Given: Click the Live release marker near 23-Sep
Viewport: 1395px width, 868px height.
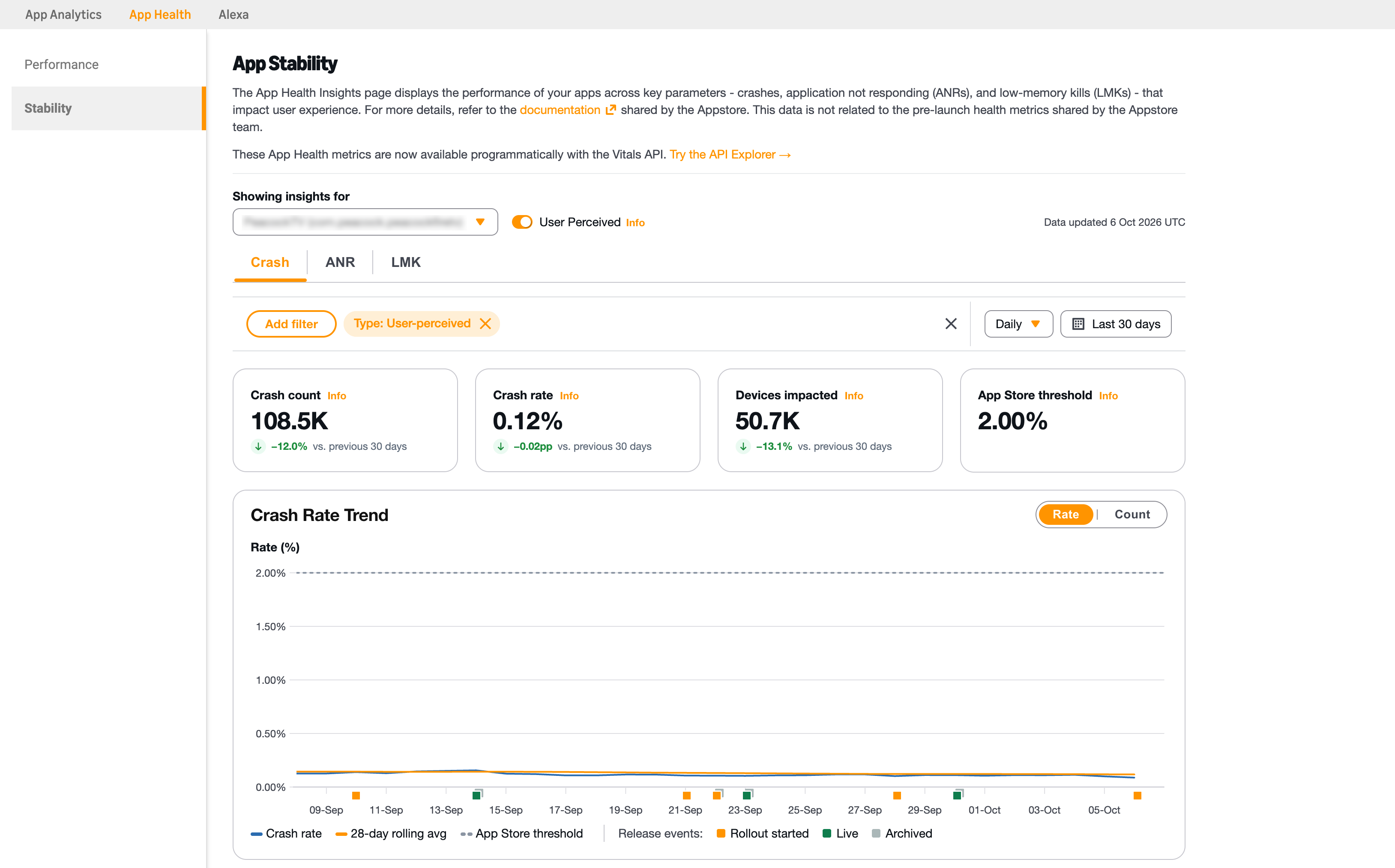Looking at the screenshot, I should click(x=746, y=796).
